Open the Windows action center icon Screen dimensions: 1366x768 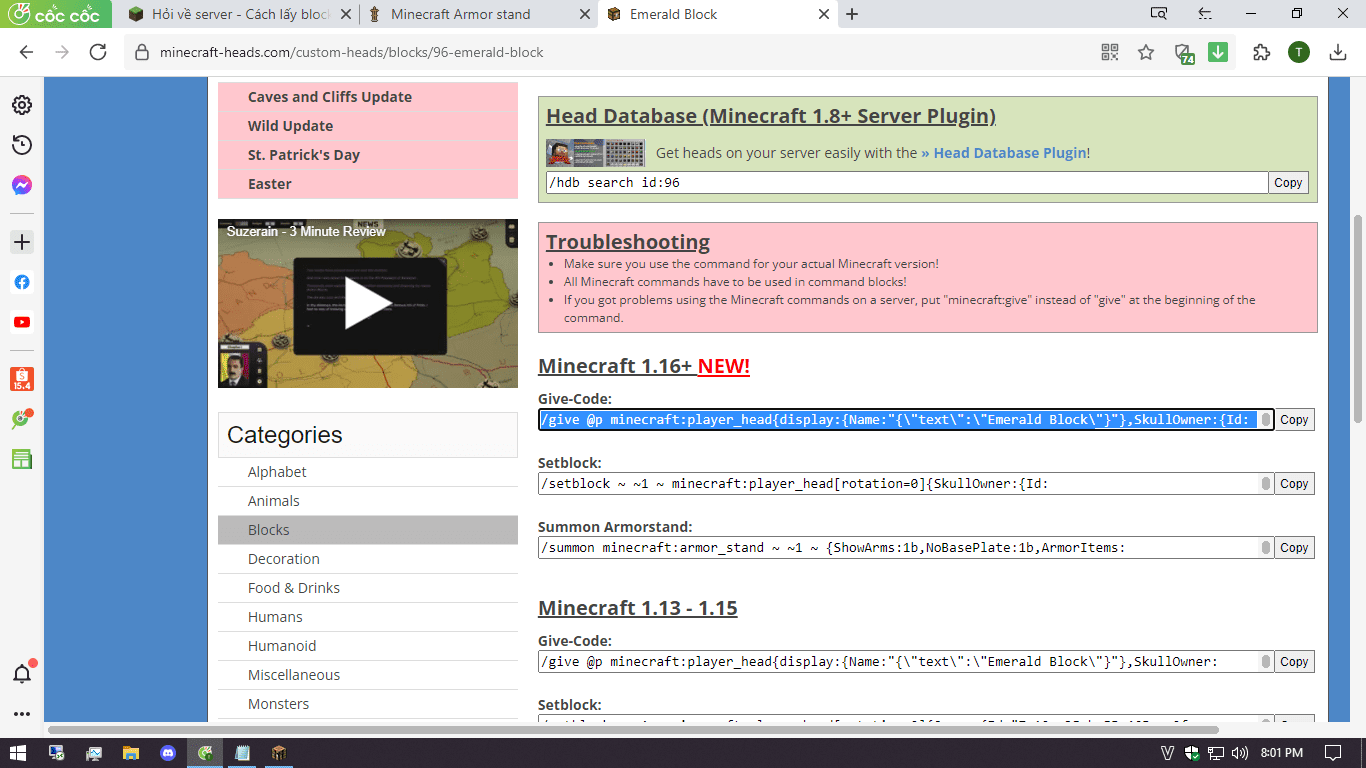click(1333, 752)
